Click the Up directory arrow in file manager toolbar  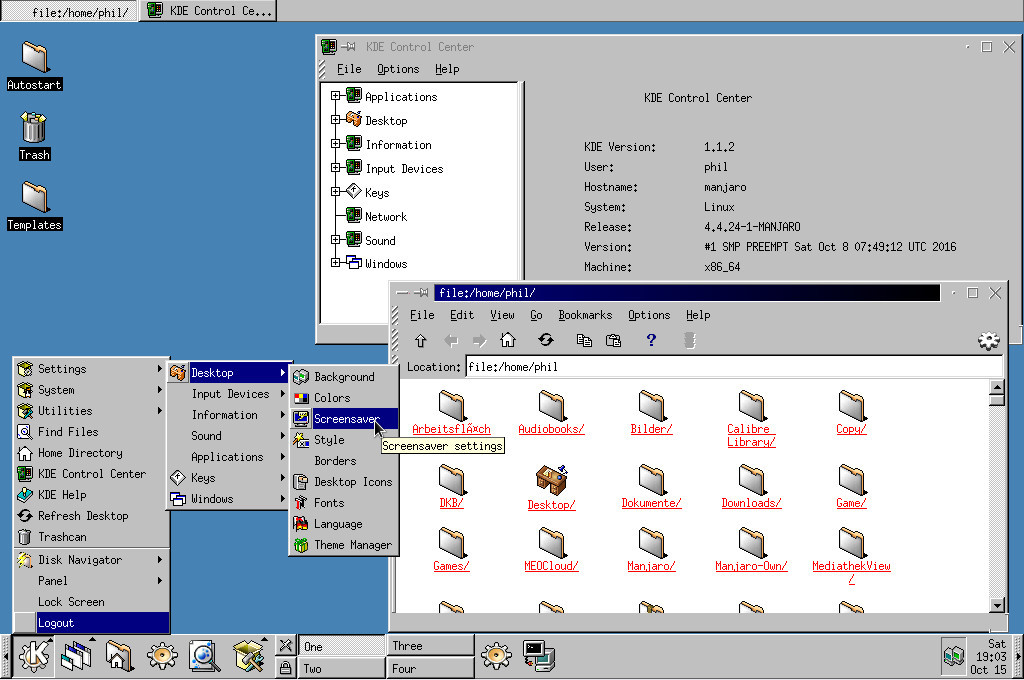[x=421, y=340]
